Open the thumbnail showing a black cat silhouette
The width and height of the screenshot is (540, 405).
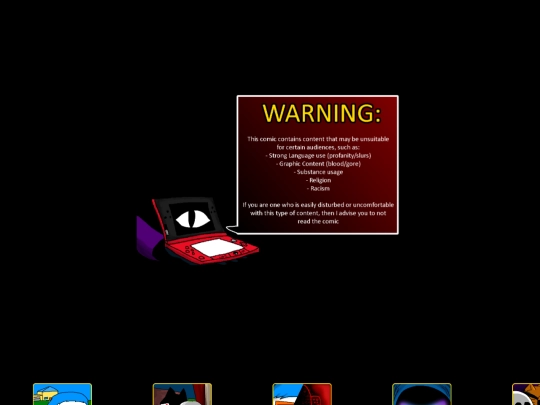[x=182, y=394]
